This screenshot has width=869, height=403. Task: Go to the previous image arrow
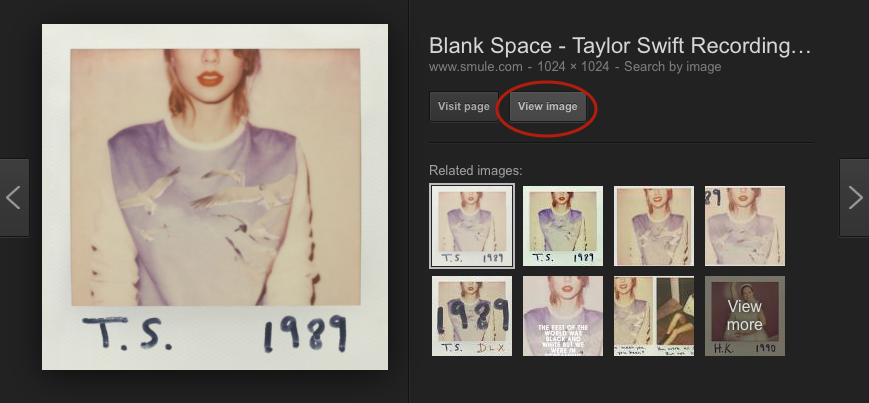[14, 198]
